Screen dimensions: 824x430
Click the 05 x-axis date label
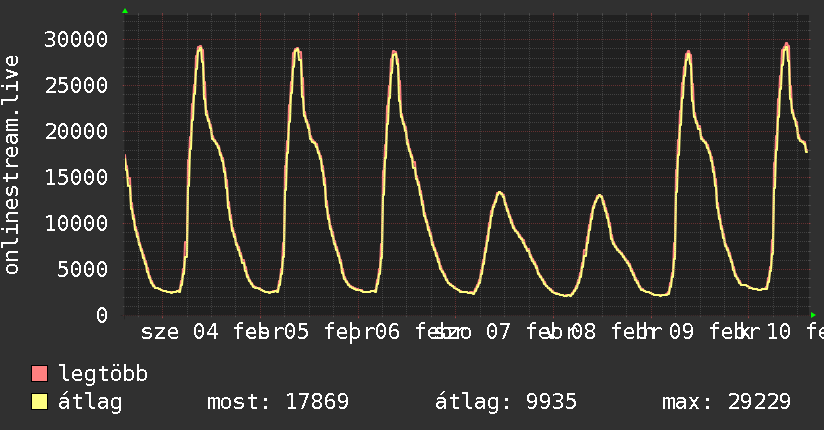pos(296,332)
